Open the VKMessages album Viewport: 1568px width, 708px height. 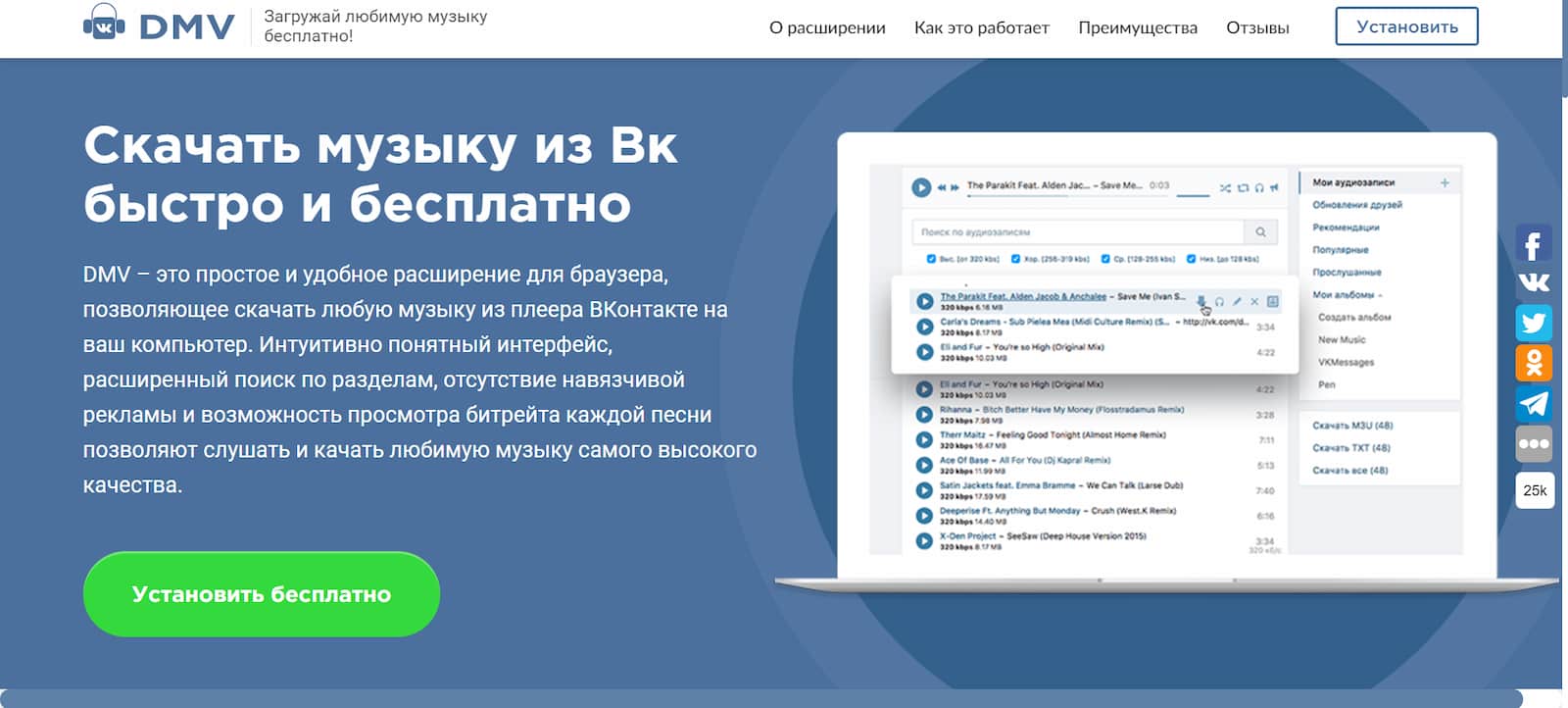pyautogui.click(x=1347, y=363)
